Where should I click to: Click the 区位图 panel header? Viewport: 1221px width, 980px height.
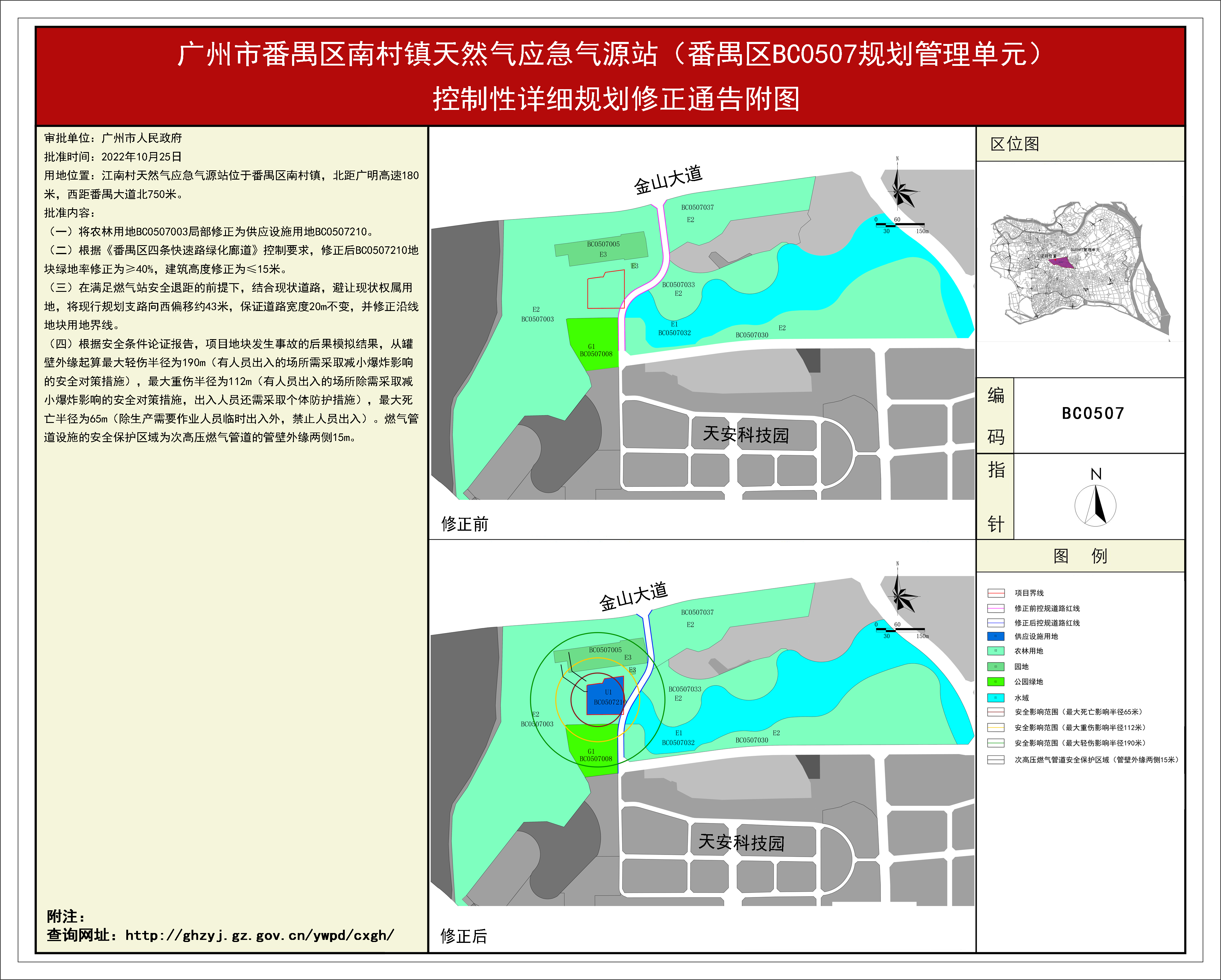[1015, 144]
